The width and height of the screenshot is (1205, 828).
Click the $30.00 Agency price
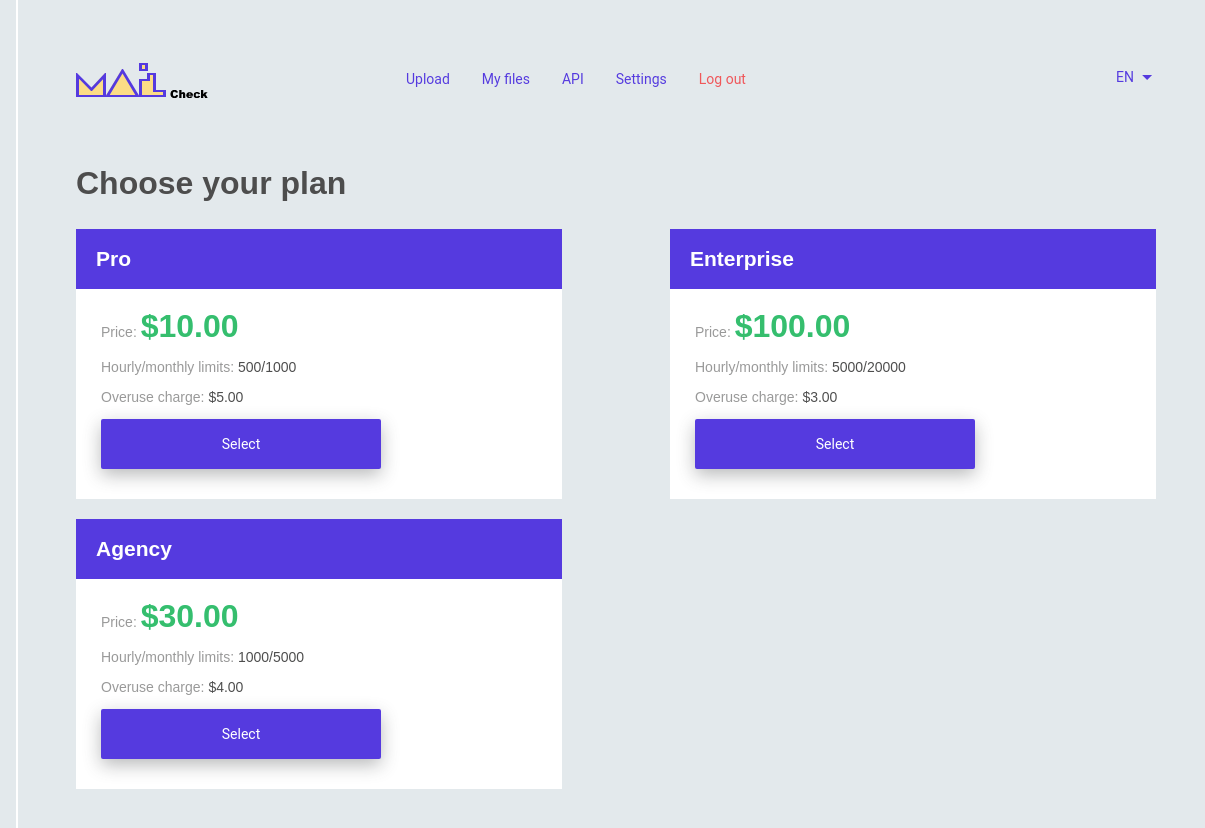pyautogui.click(x=190, y=617)
